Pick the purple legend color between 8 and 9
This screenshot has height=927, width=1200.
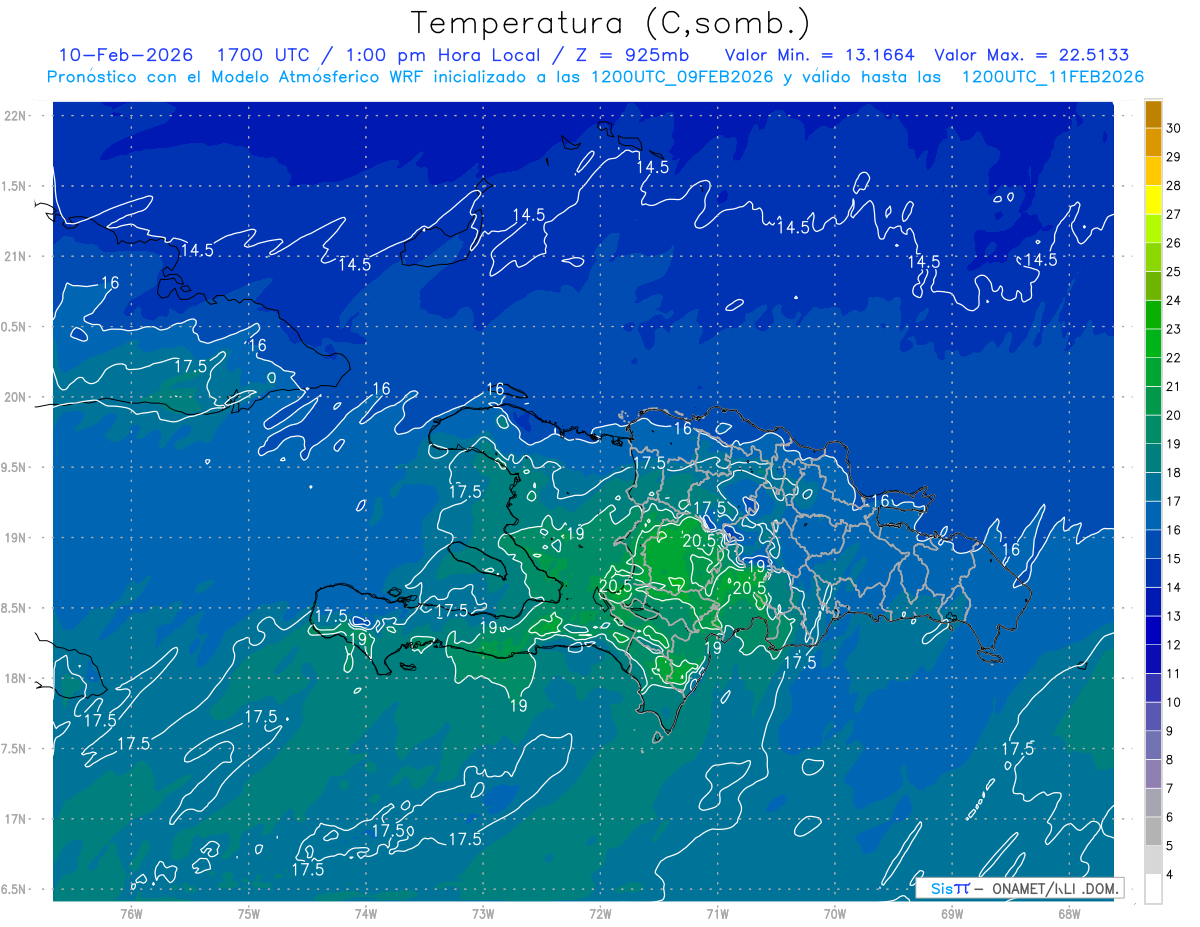(x=1153, y=746)
